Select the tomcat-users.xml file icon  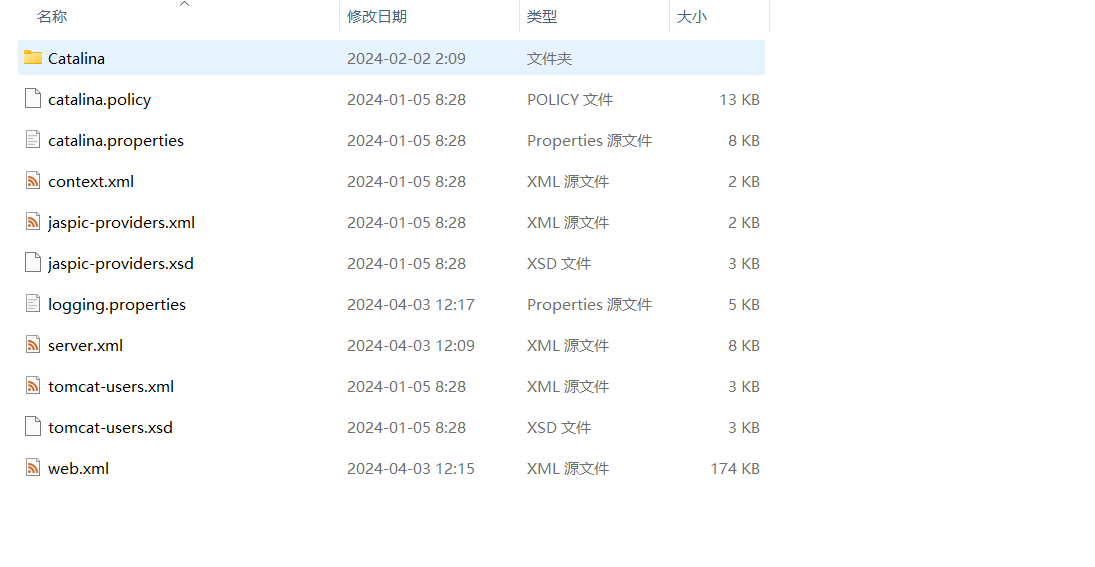33,386
